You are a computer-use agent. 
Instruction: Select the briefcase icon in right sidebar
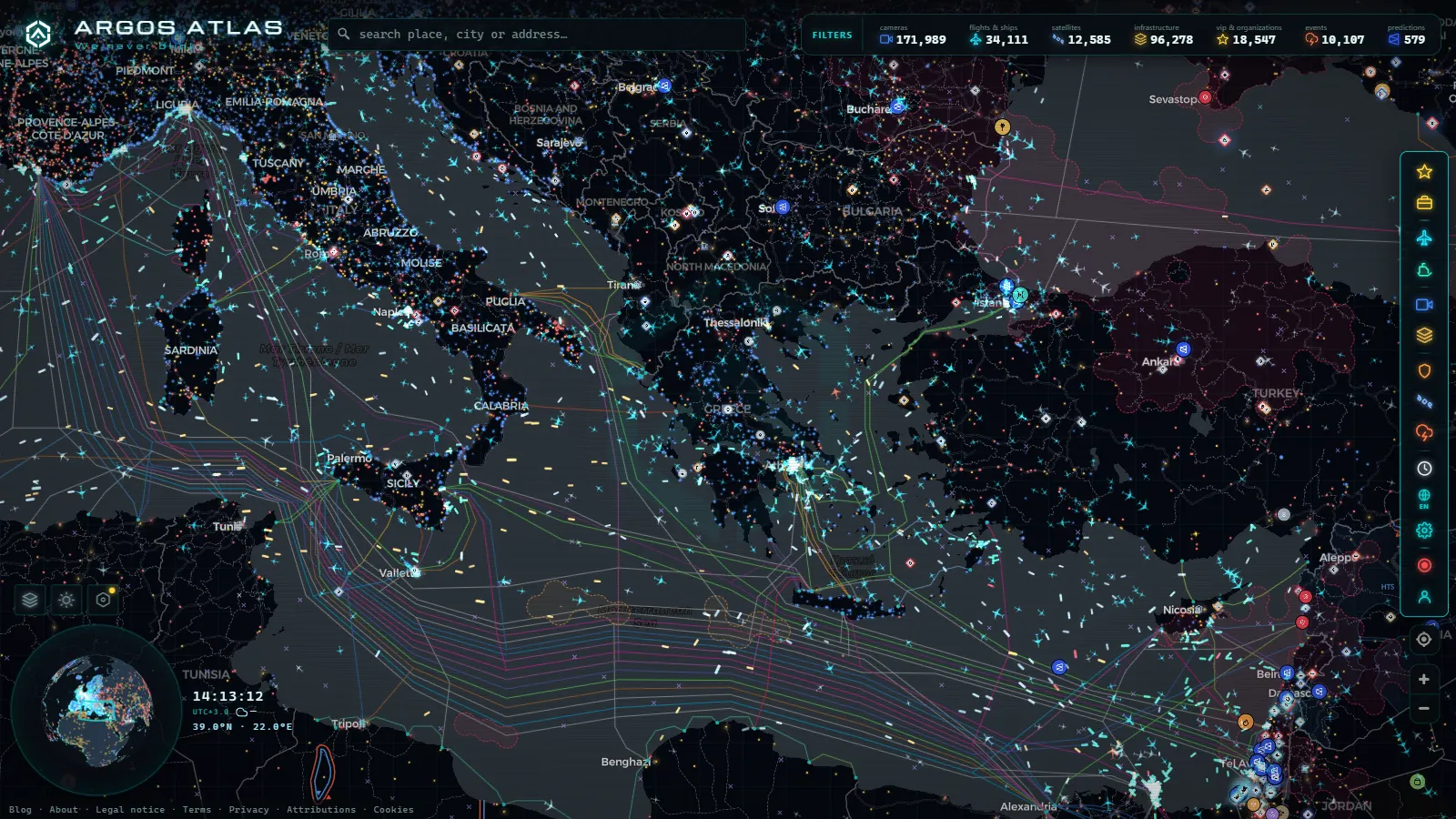point(1424,203)
